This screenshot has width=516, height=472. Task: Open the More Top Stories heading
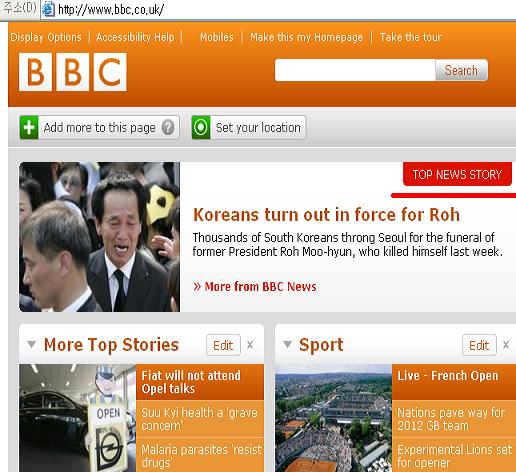[111, 345]
